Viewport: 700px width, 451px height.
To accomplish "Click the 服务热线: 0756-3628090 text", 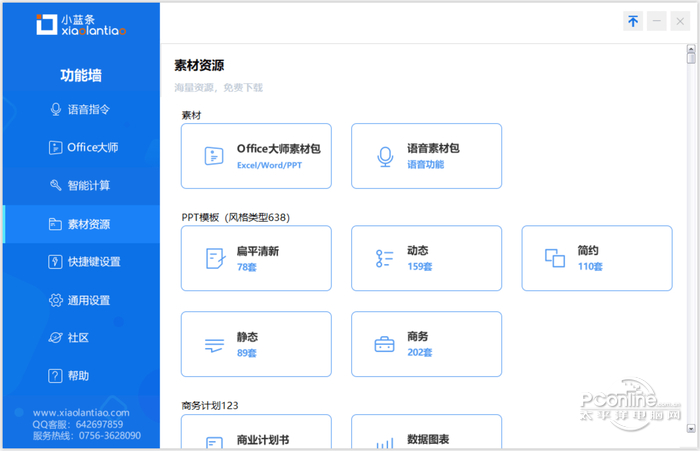I will coord(87,435).
